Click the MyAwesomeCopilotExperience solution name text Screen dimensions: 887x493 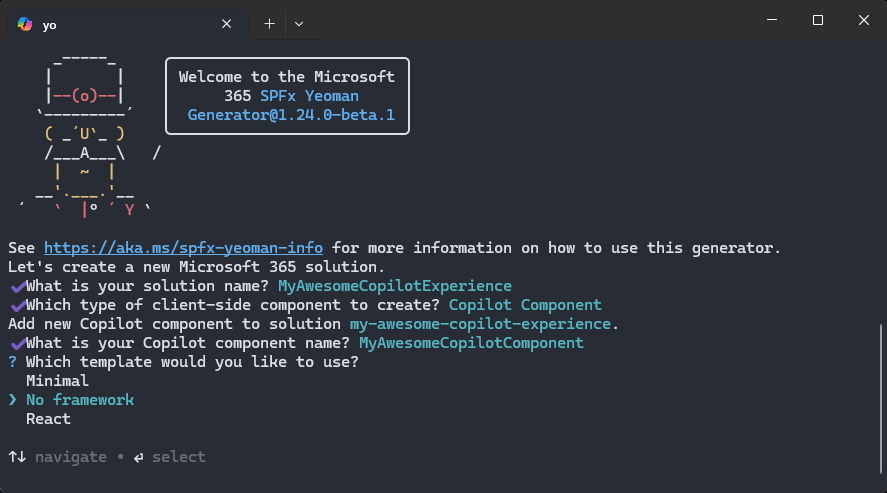point(395,286)
